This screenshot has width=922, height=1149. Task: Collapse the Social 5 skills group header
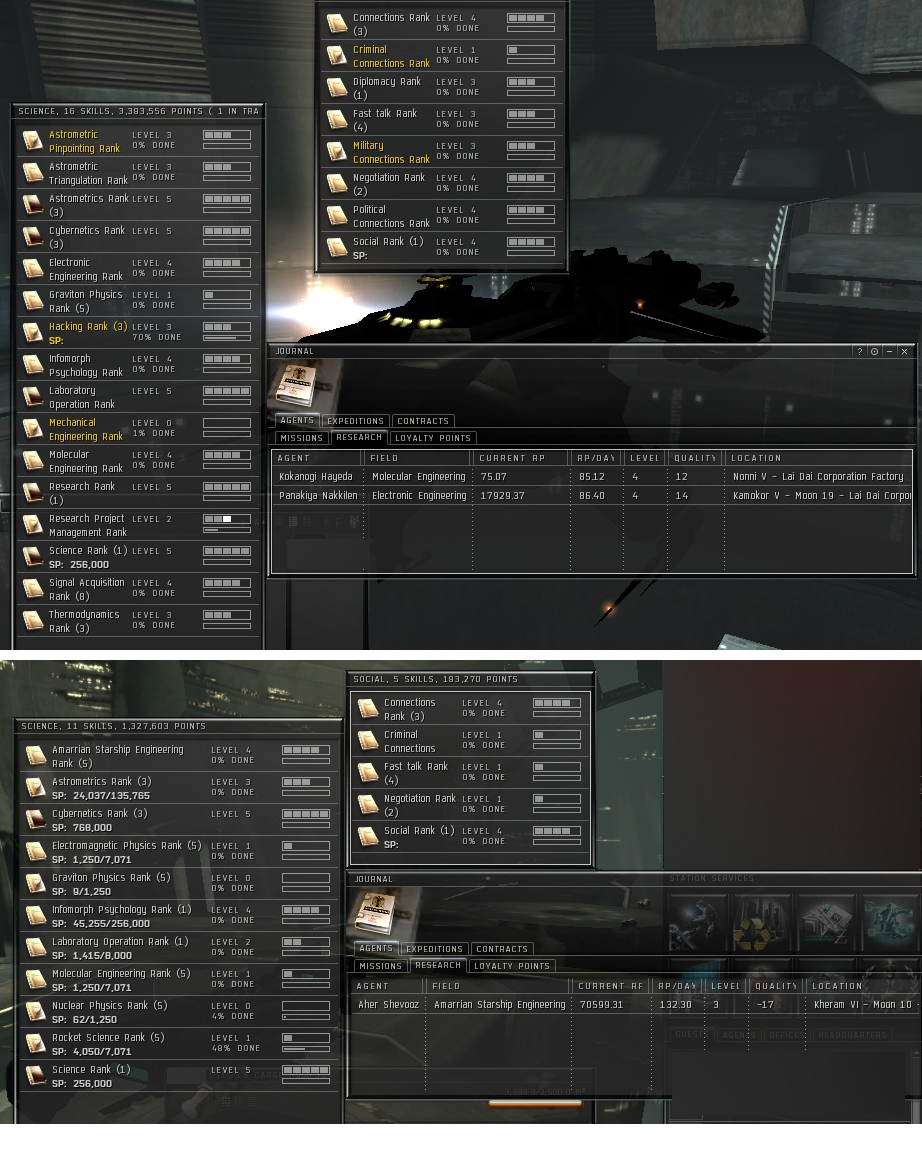click(470, 679)
